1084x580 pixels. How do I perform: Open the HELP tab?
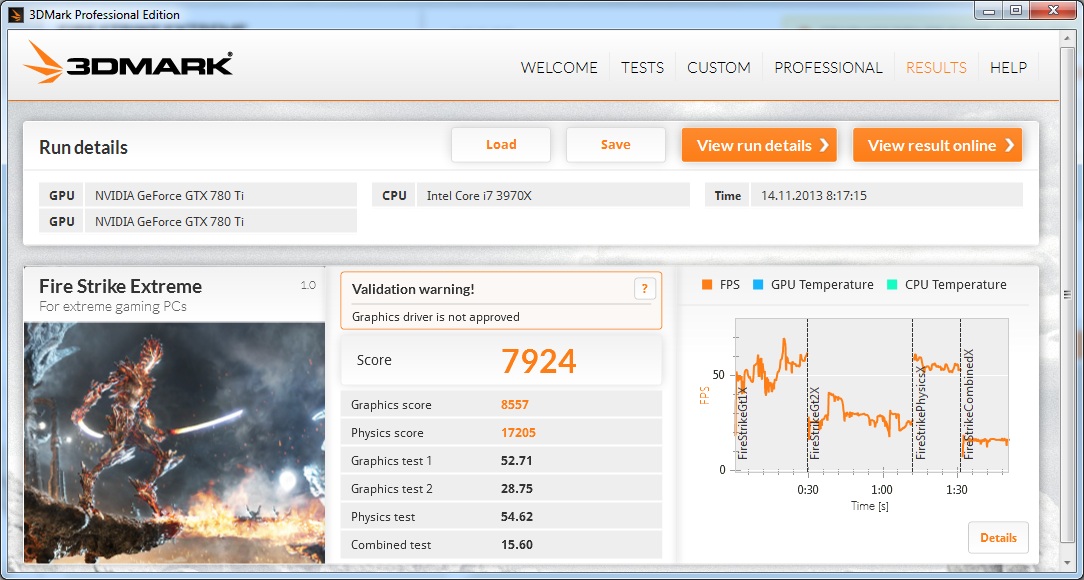click(x=1009, y=68)
